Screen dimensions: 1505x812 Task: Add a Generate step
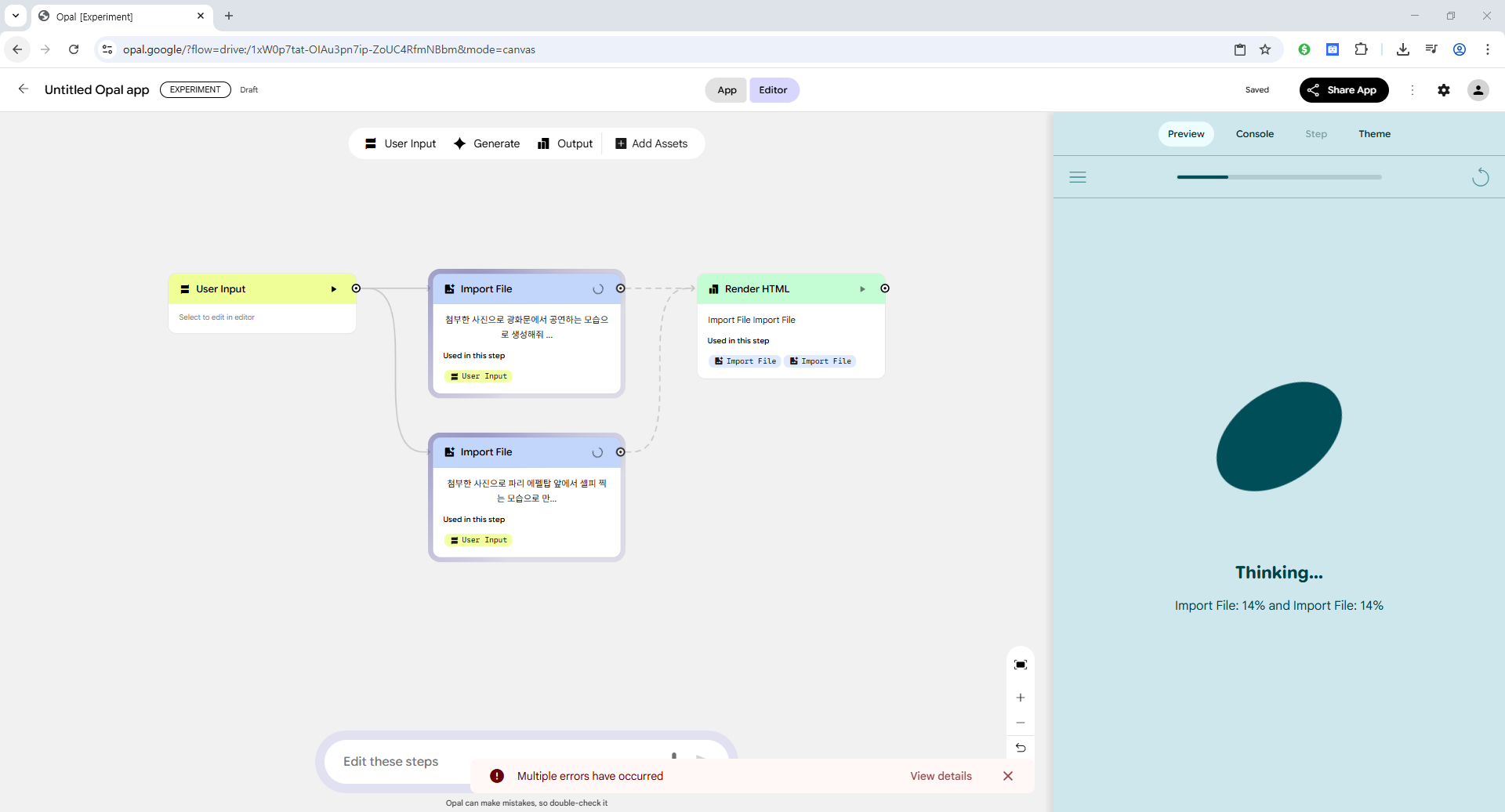(487, 143)
